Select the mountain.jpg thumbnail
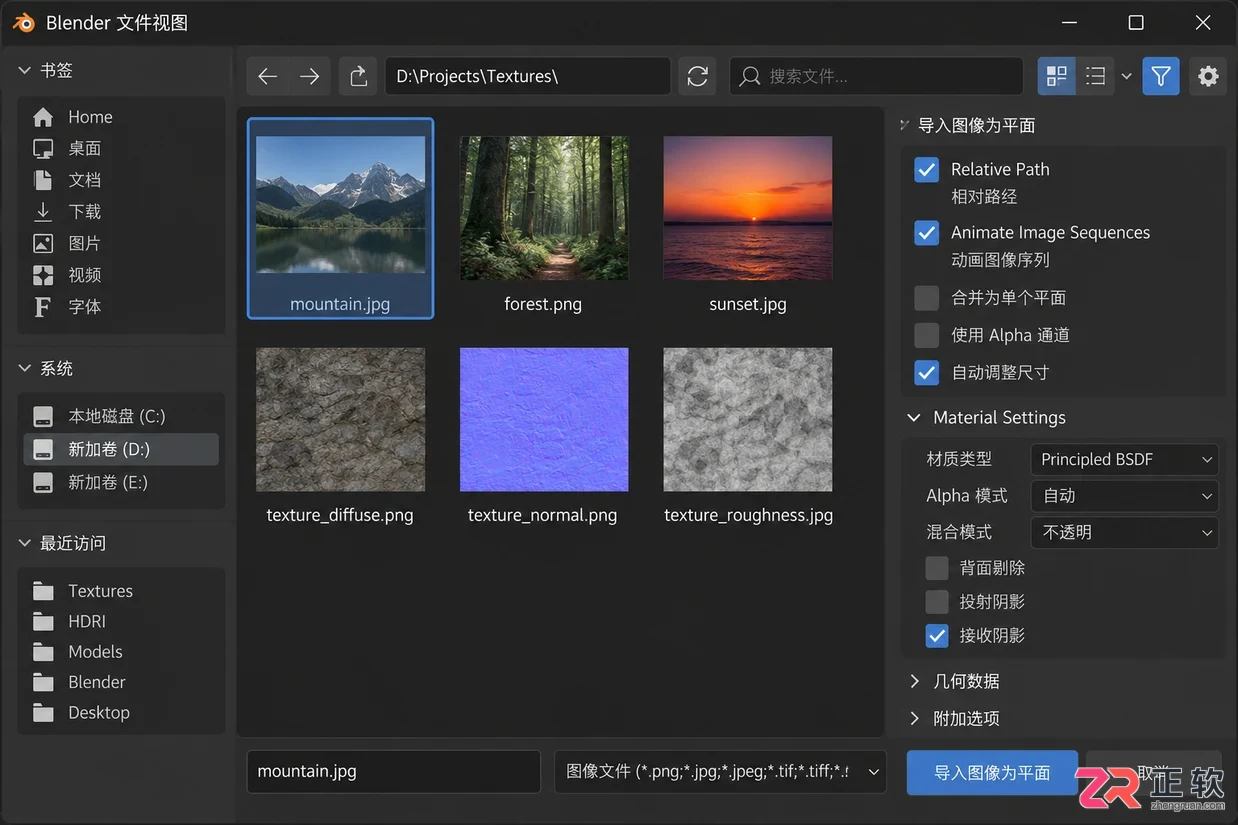1238x825 pixels. pos(340,205)
